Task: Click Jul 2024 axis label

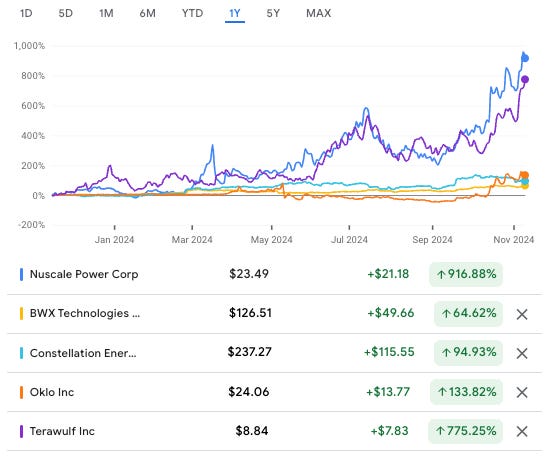Action: tap(349, 240)
